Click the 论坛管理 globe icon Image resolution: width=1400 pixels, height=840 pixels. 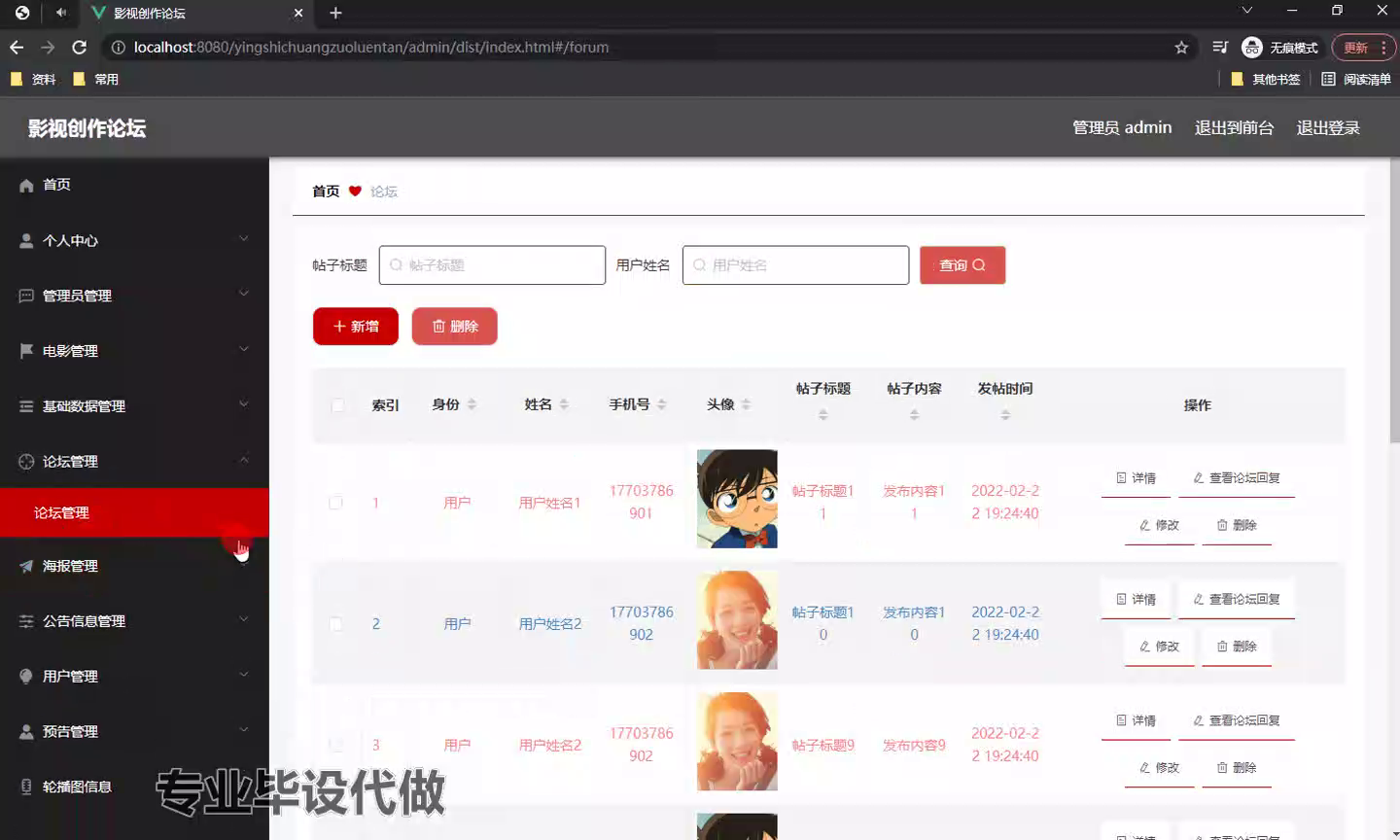click(26, 462)
